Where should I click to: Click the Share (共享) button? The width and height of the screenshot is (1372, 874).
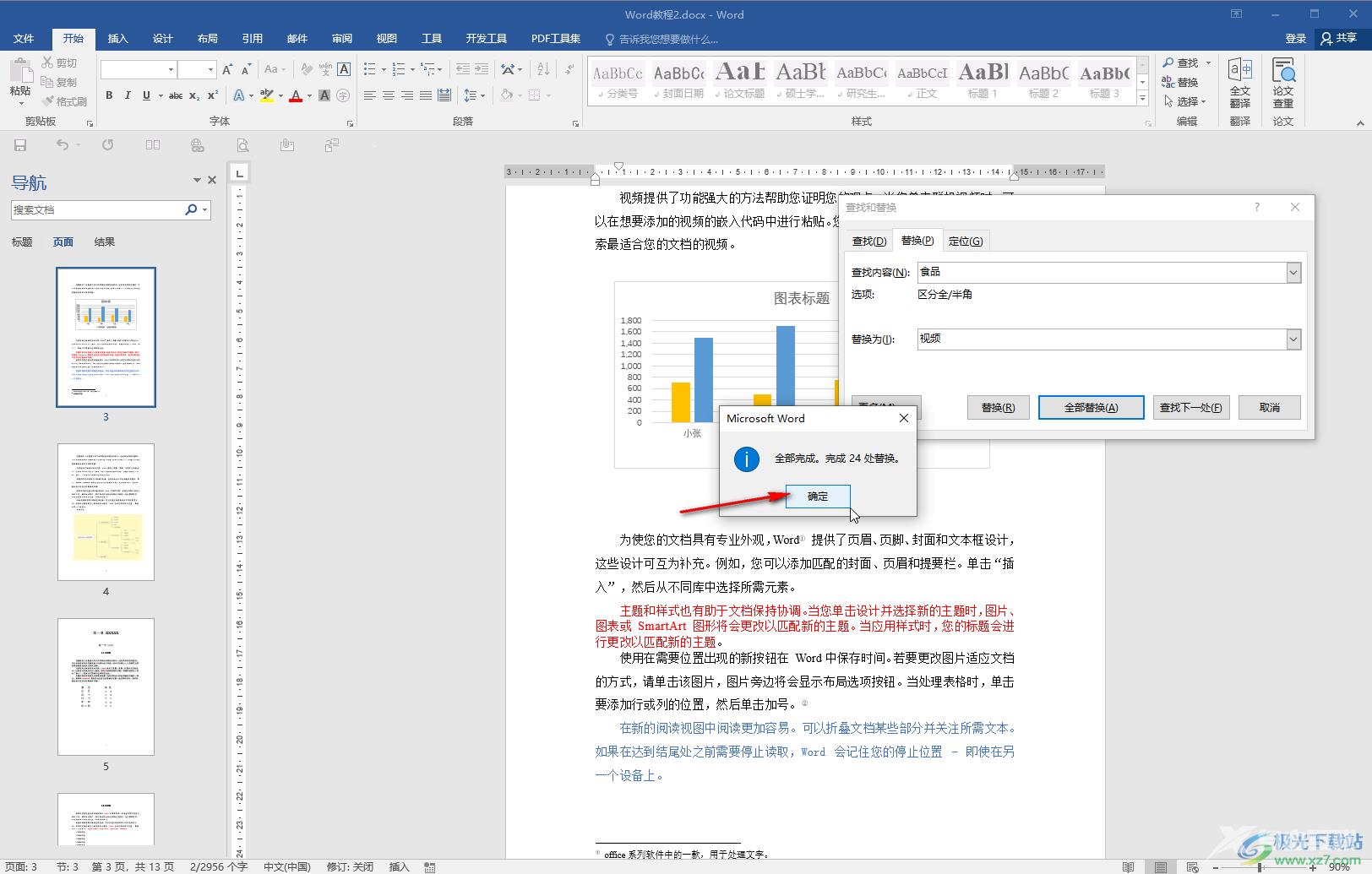[1338, 38]
